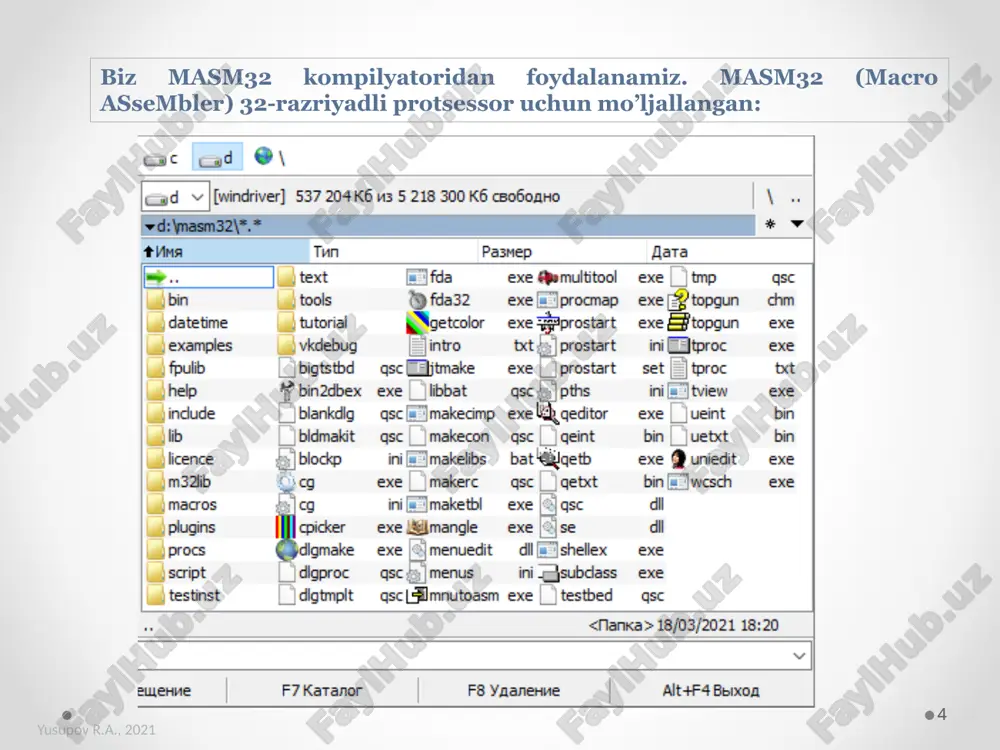Select the intro txt file
1000x750 pixels.
click(471, 346)
